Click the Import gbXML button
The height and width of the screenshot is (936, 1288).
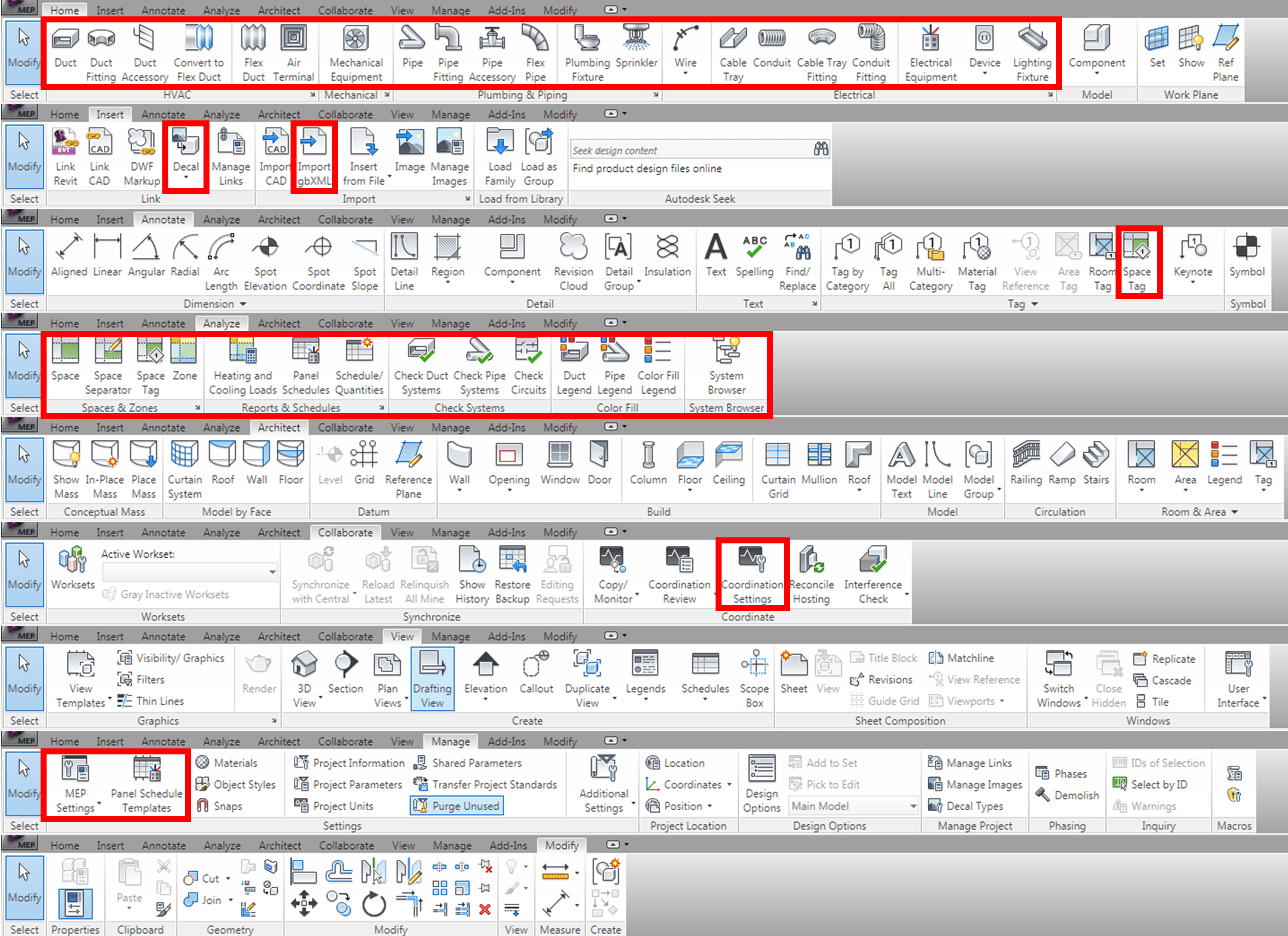pos(315,158)
